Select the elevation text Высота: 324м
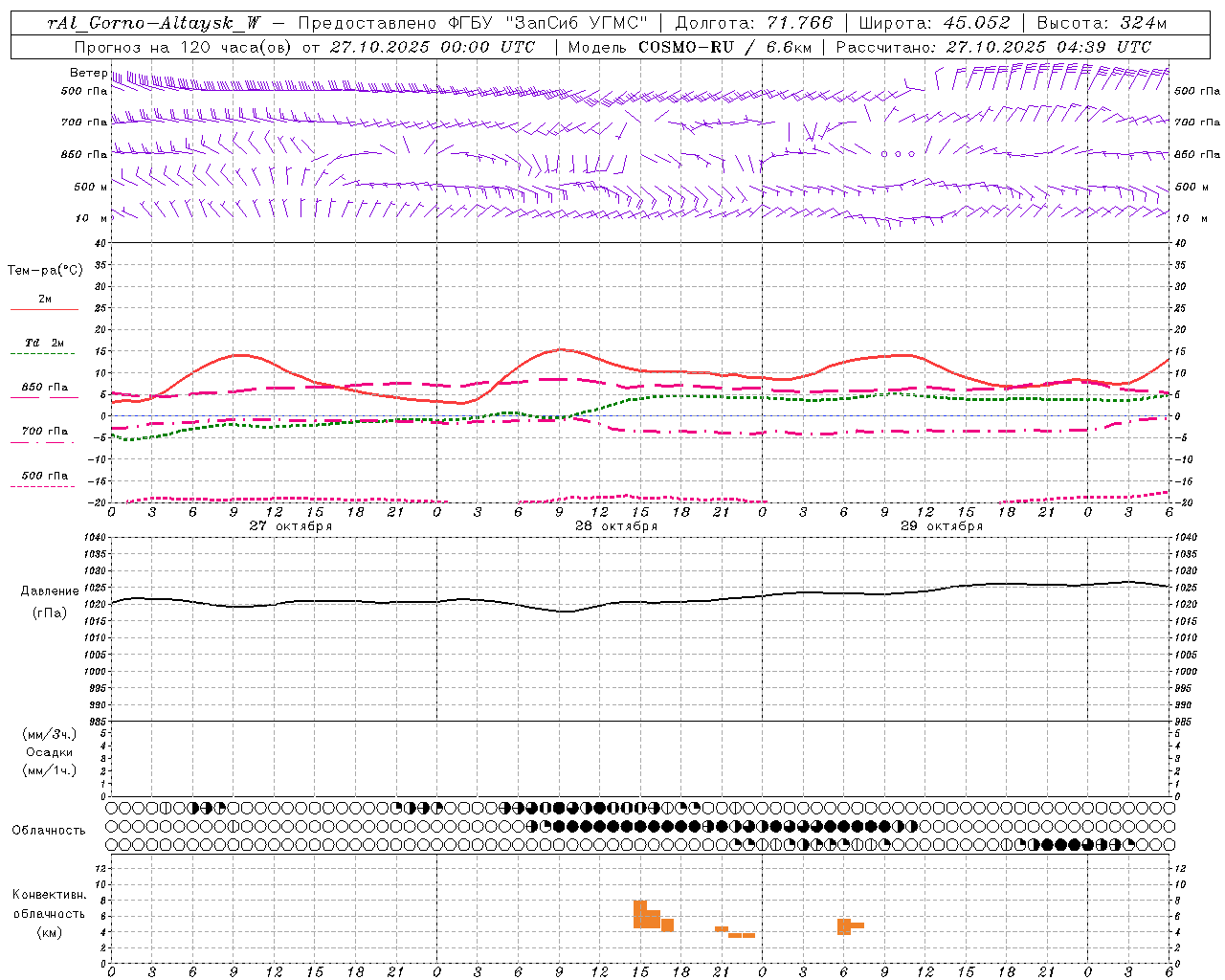Viewport: 1225px width, 980px height. pos(1102,23)
